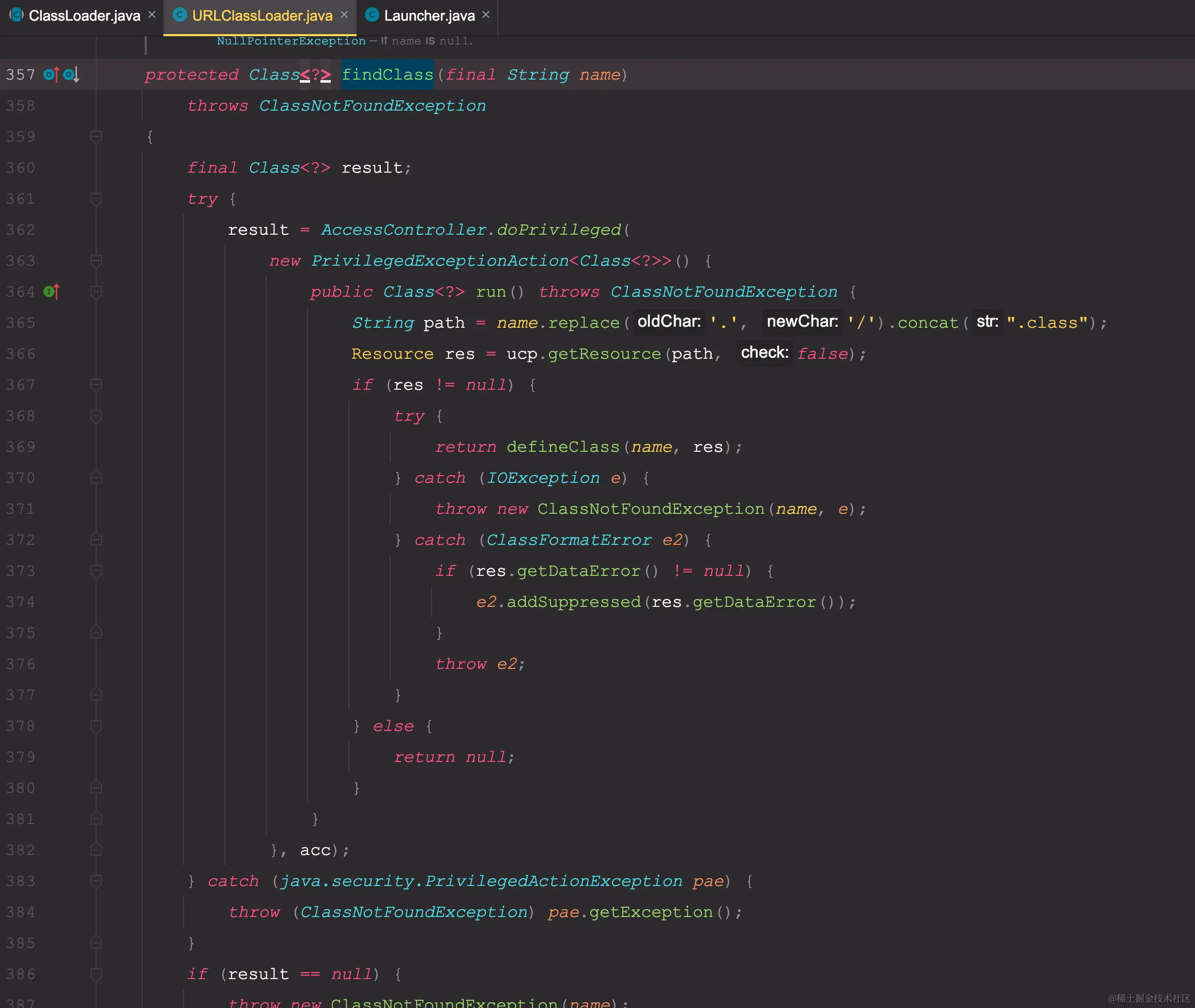Switch to the ClassLoader.java tab
Viewport: 1195px width, 1008px height.
point(84,16)
